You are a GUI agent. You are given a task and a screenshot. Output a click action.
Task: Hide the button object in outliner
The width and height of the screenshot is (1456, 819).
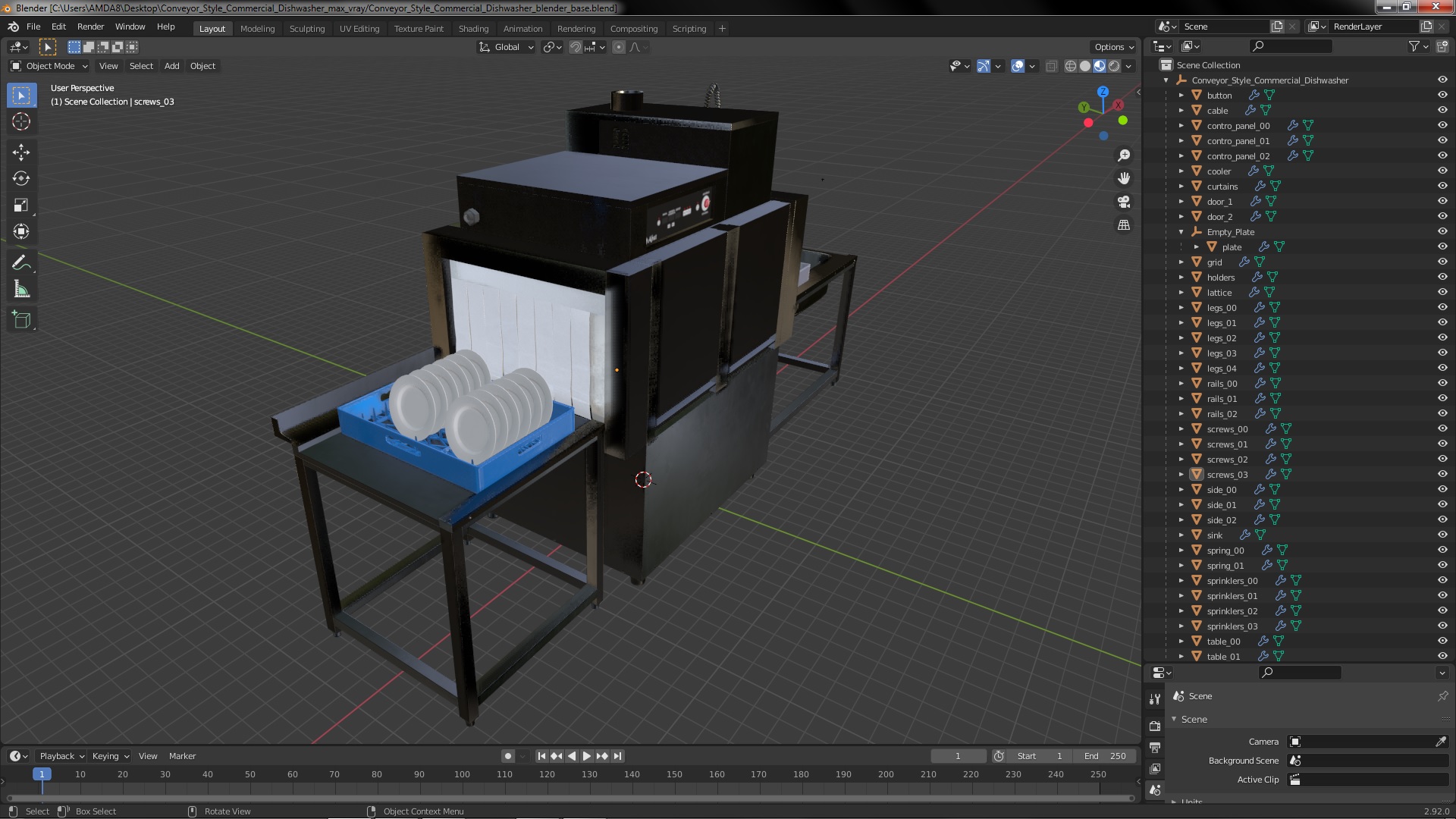point(1442,95)
